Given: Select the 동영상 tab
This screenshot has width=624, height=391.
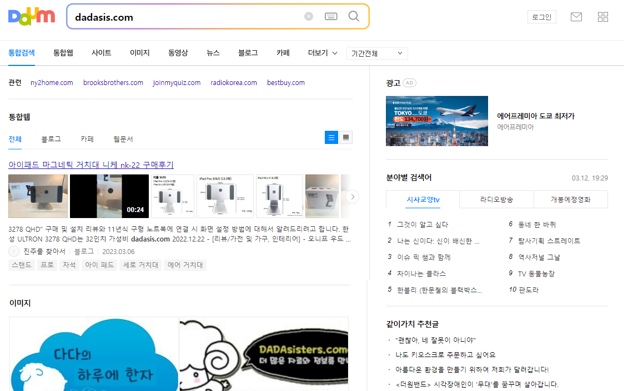Looking at the screenshot, I should pyautogui.click(x=178, y=53).
